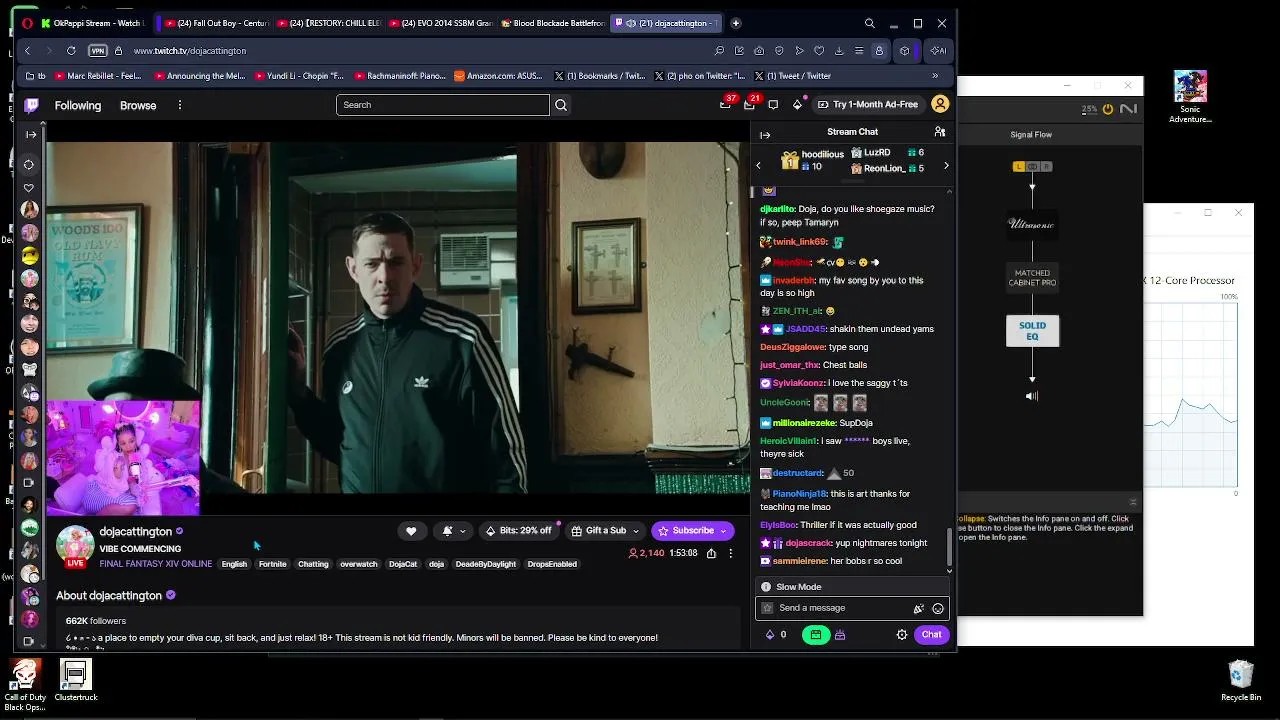
Task: Open the green channel points rewards button
Action: point(816,635)
